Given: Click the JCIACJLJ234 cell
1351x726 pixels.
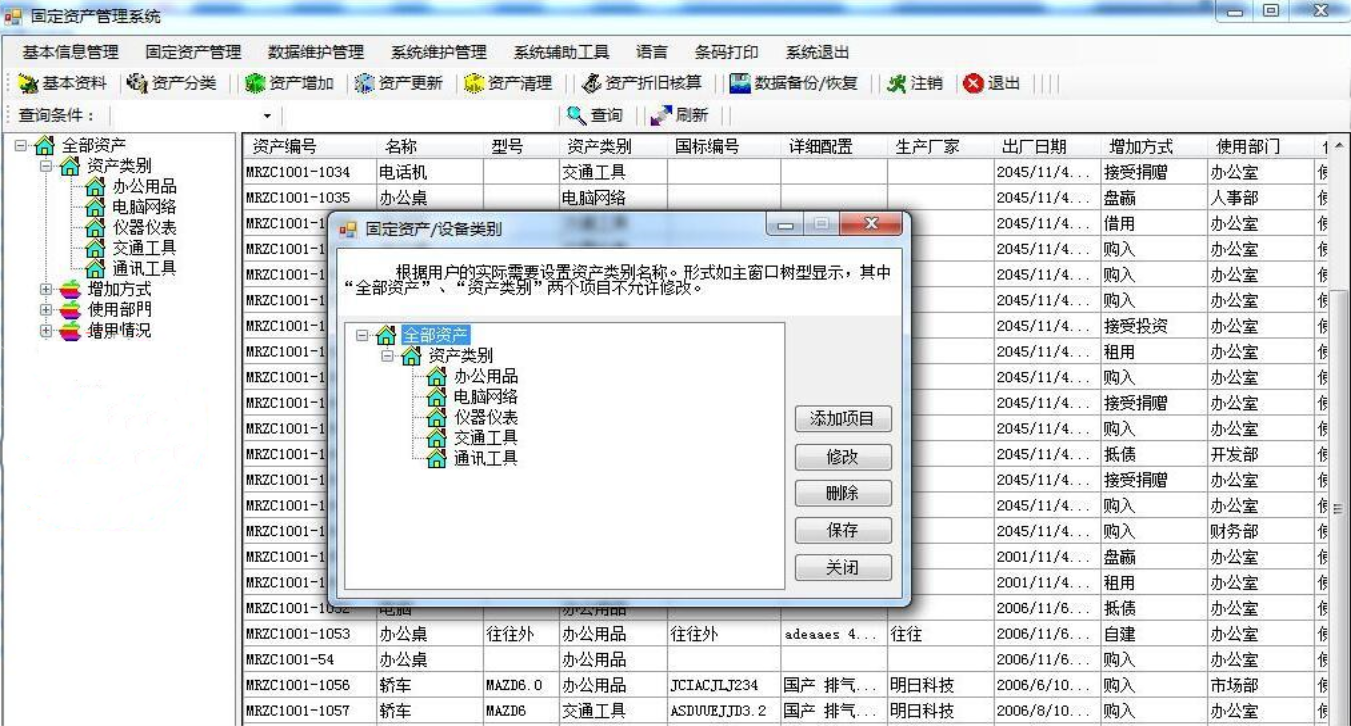Looking at the screenshot, I should 723,685.
